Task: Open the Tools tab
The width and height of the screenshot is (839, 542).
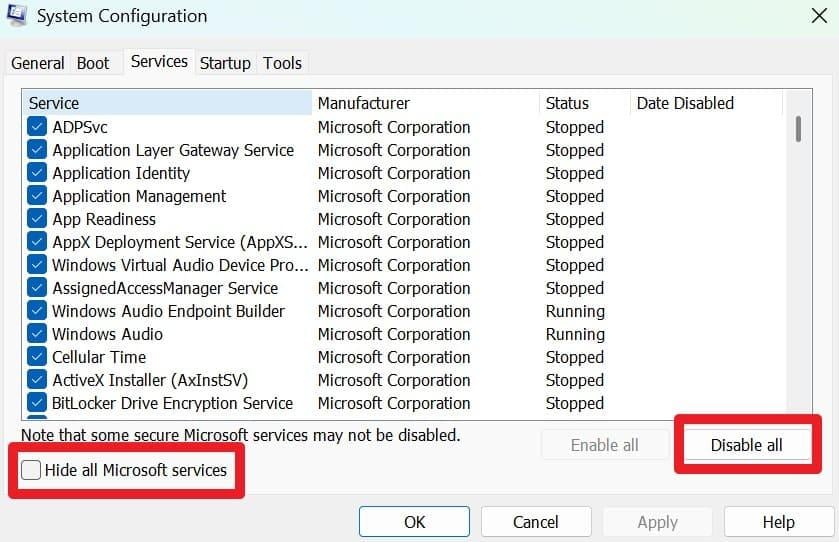Action: tap(282, 63)
